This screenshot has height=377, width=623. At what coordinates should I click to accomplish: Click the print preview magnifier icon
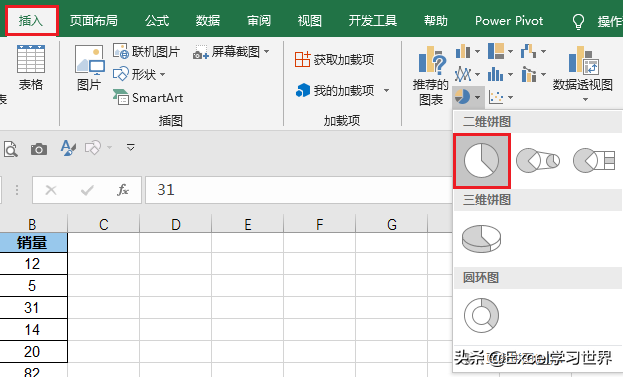pos(11,149)
